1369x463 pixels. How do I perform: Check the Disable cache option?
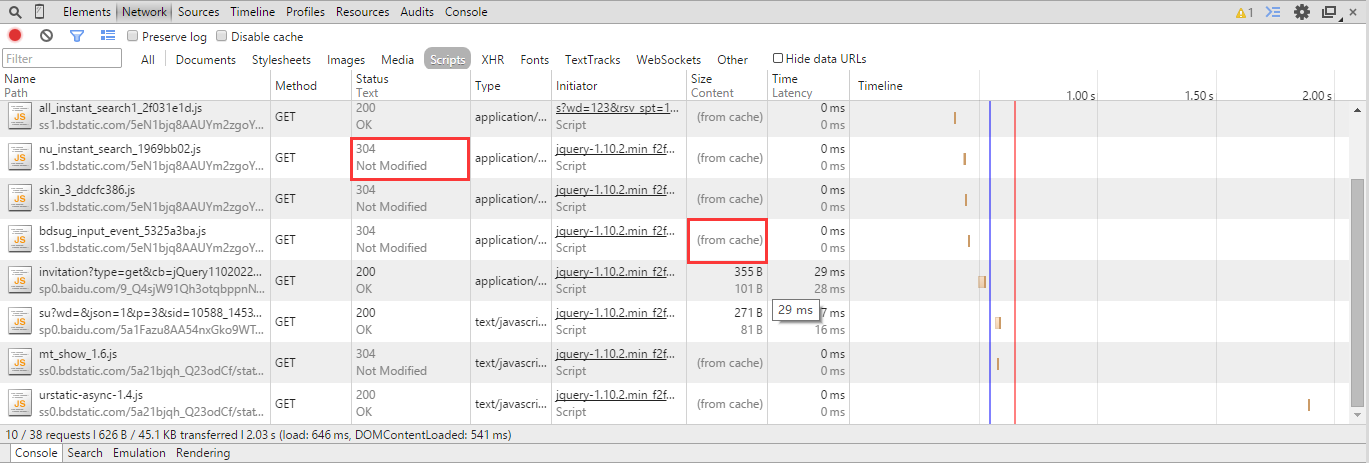pyautogui.click(x=222, y=37)
